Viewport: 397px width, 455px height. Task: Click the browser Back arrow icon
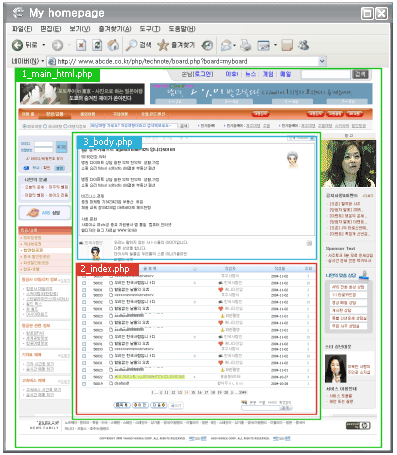click(17, 45)
